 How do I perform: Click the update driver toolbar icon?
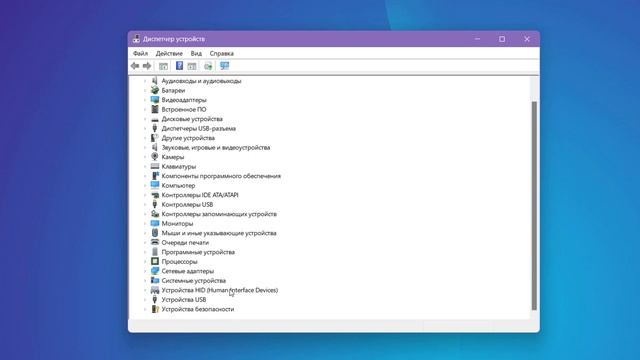click(x=208, y=66)
